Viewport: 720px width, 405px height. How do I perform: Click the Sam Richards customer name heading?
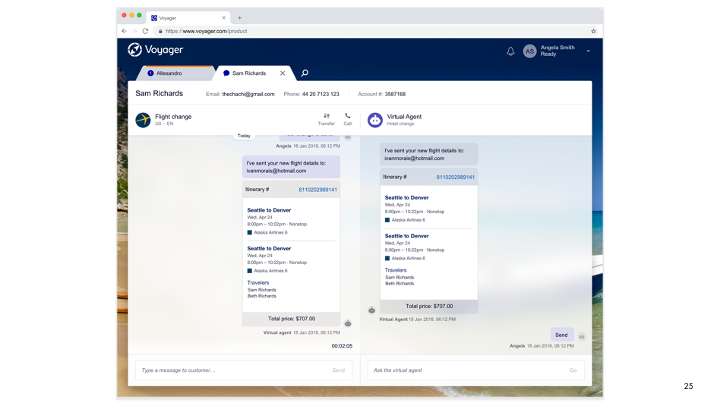159,93
